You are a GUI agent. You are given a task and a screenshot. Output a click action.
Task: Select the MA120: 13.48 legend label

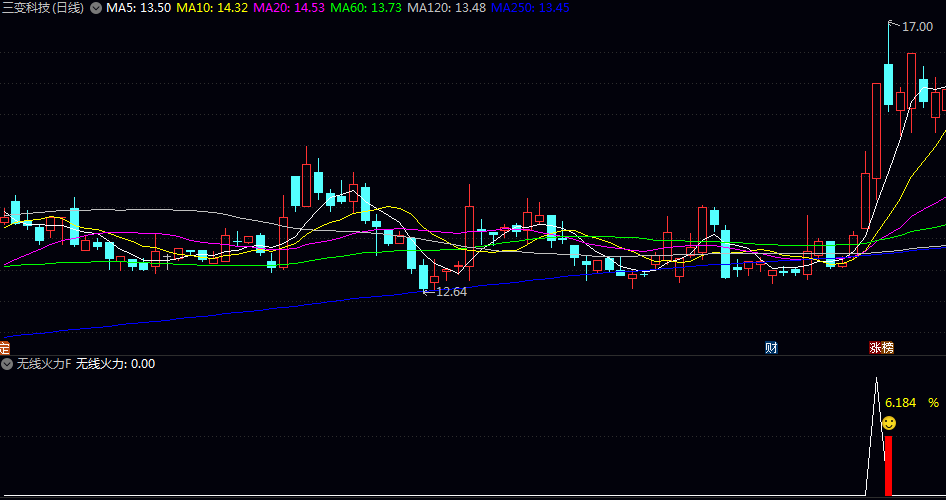446,8
